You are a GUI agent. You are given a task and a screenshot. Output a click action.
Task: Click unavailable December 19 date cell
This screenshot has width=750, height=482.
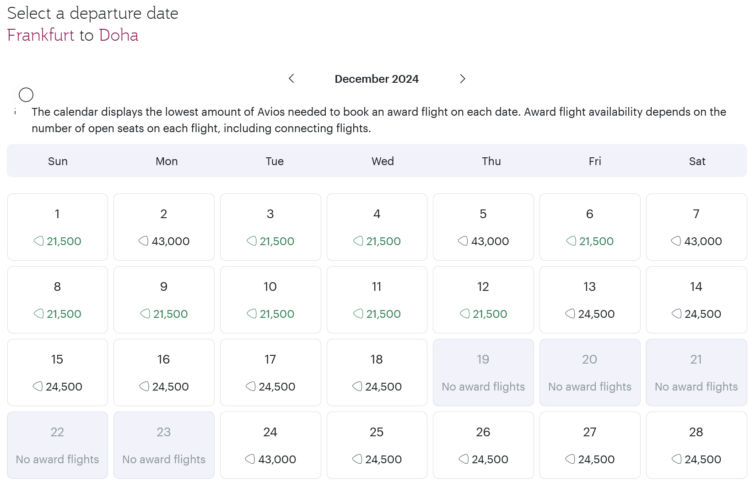[x=483, y=372]
